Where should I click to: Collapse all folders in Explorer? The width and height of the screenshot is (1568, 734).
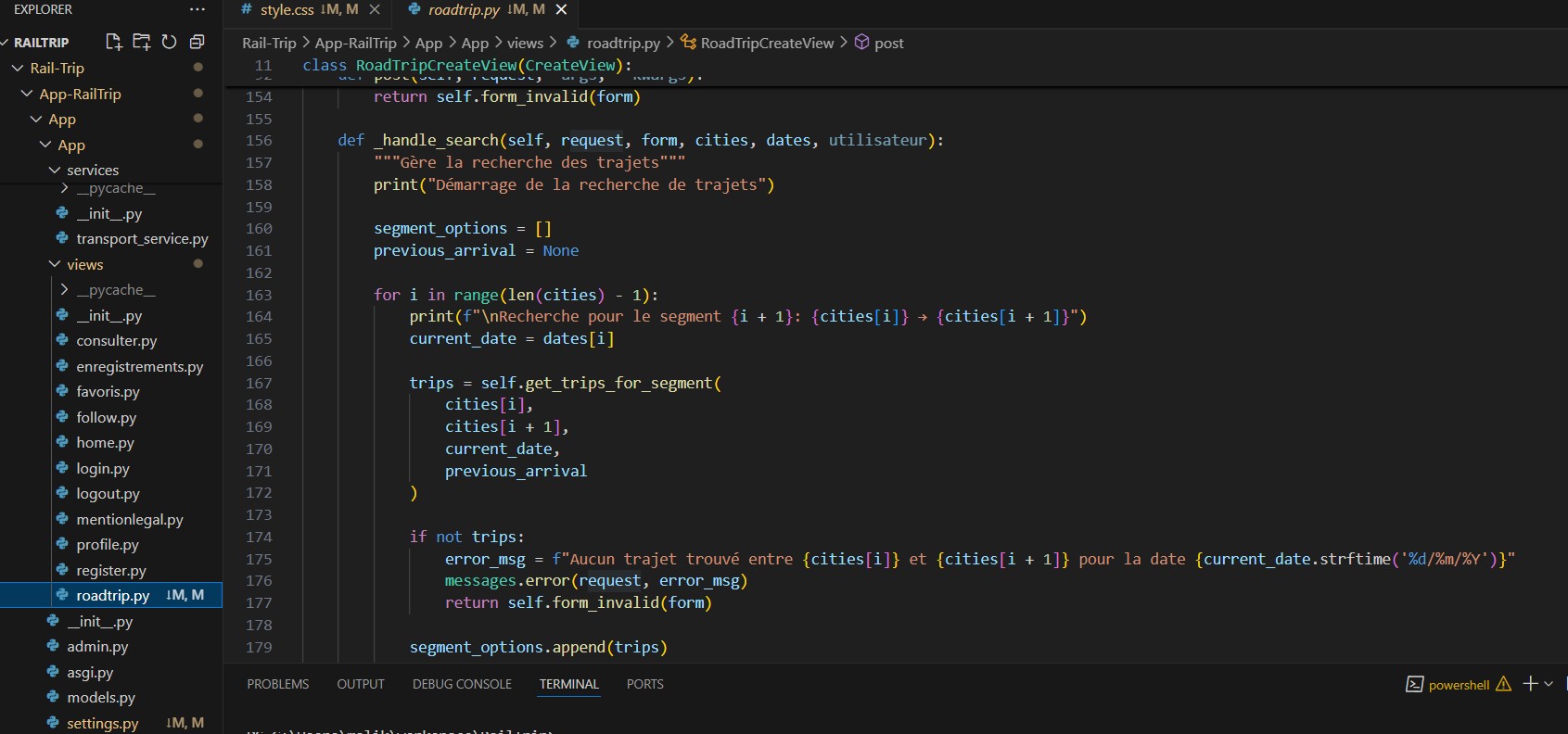click(x=197, y=42)
